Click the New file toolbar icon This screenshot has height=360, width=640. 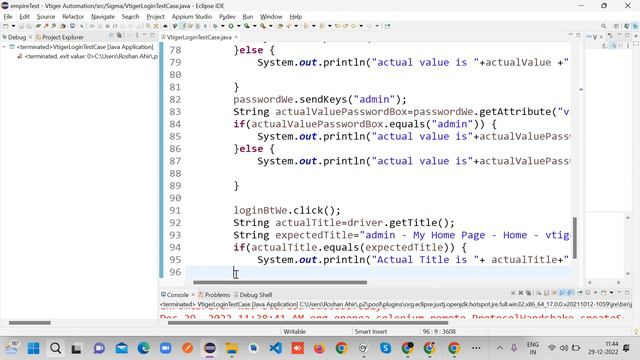pos(6,26)
